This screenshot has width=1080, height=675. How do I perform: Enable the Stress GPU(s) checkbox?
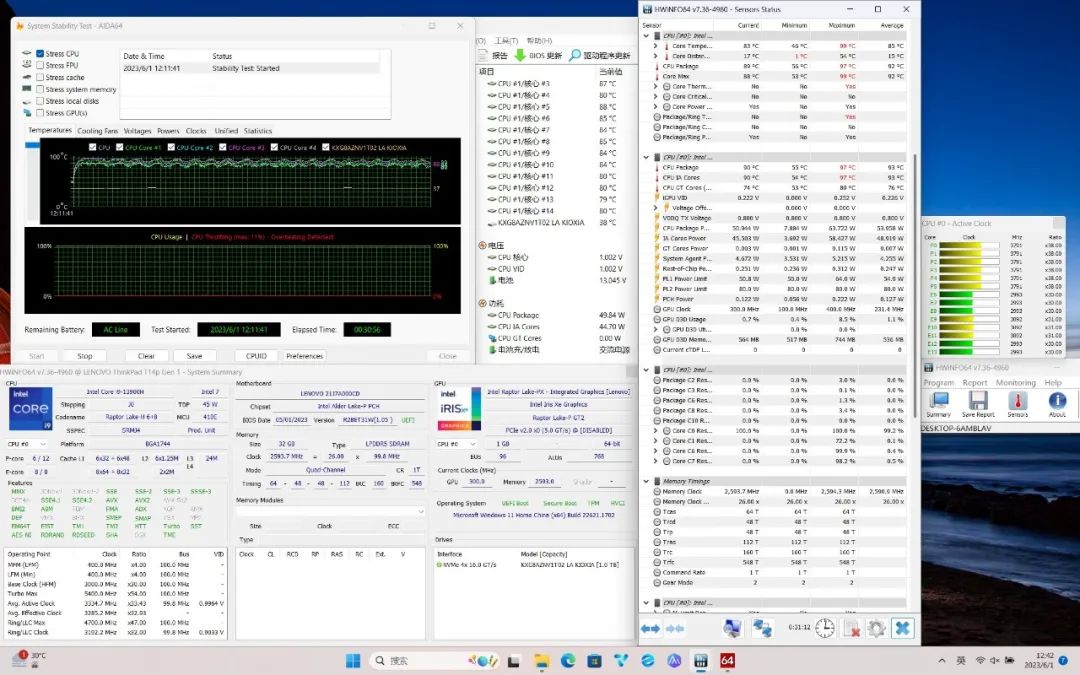tap(40, 113)
